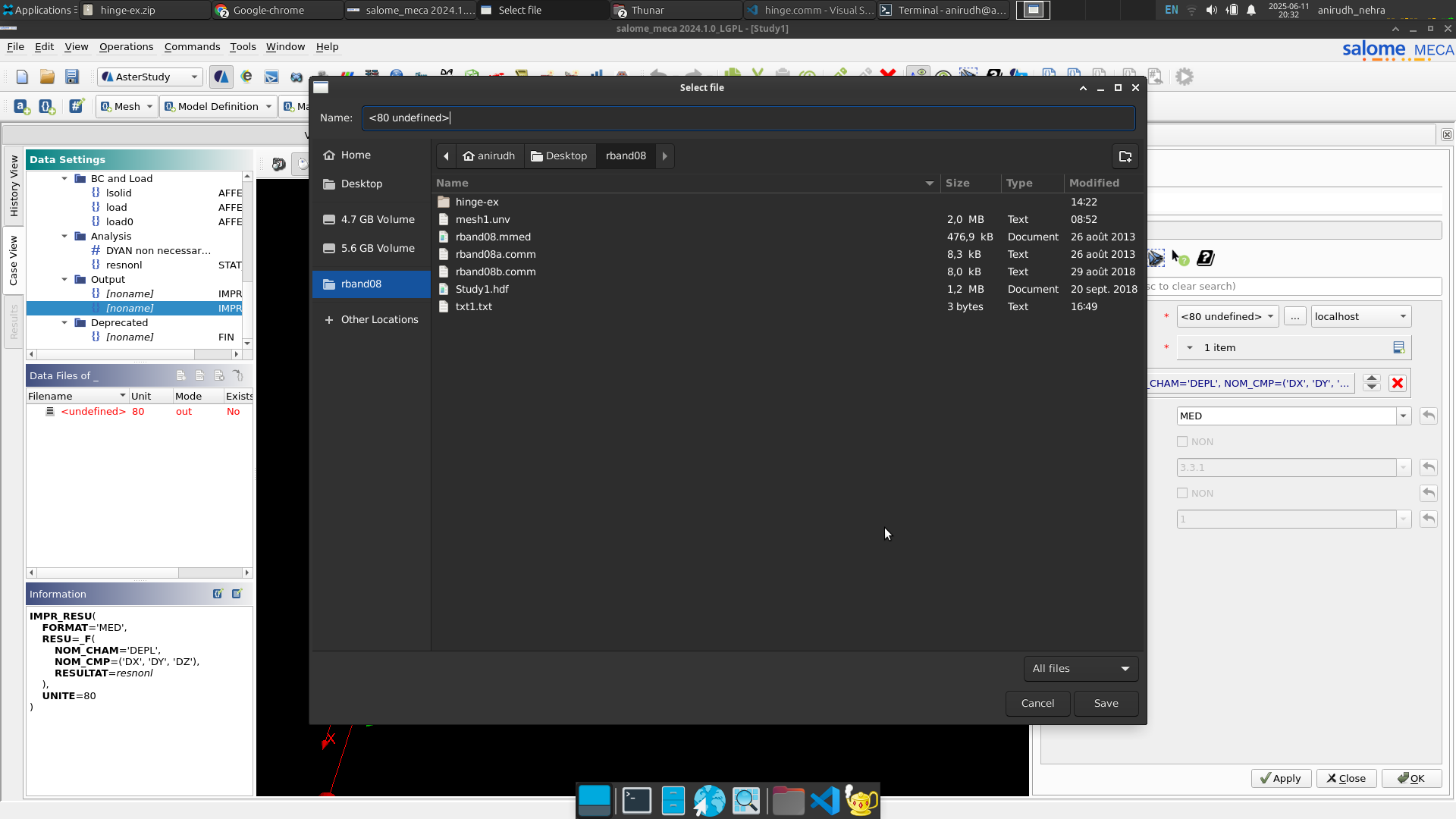
Task: Collapse the Output tree node
Action: coord(64,280)
